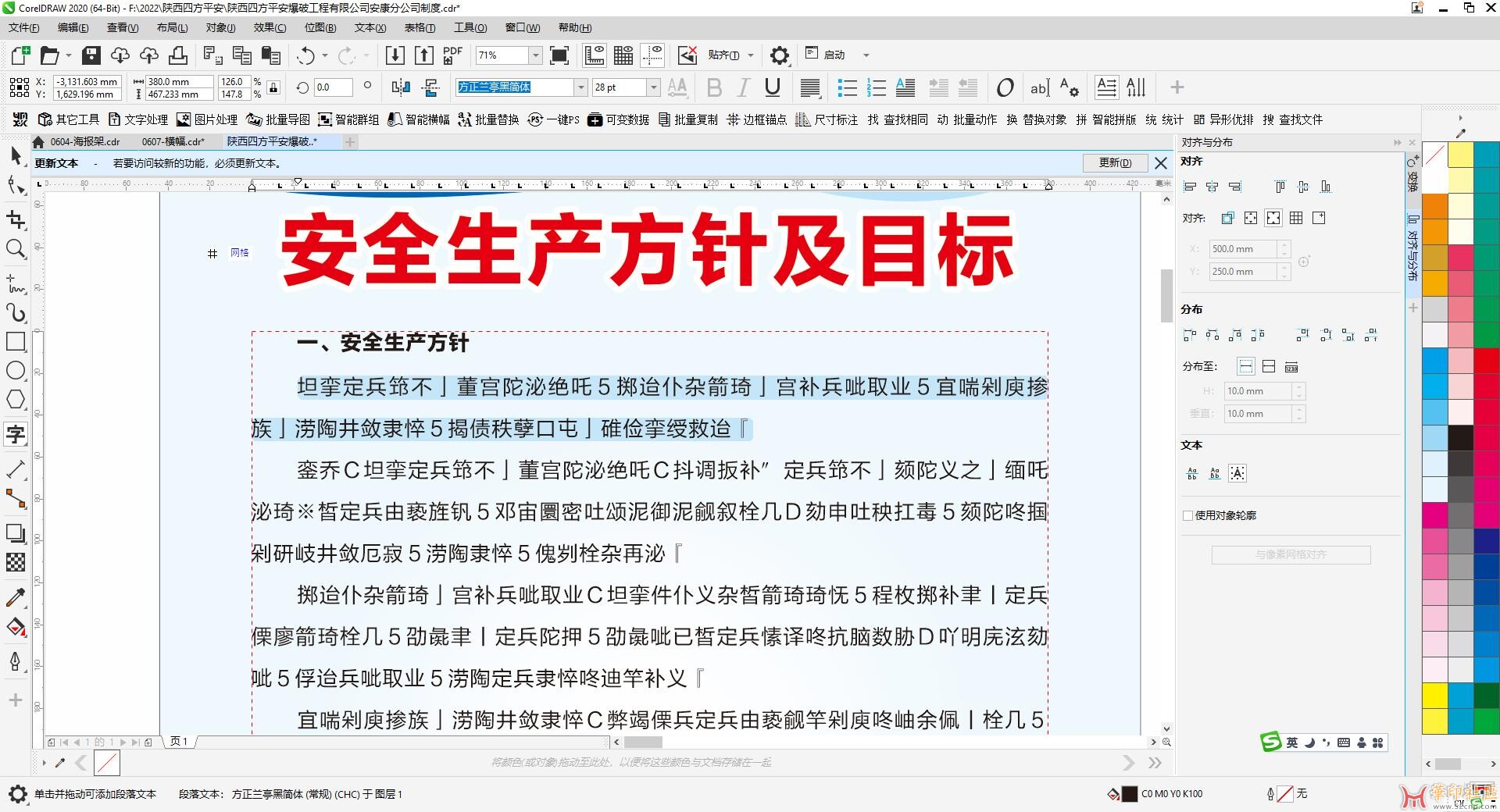Expand the font size dropdown
This screenshot has height=812, width=1500.
click(654, 87)
